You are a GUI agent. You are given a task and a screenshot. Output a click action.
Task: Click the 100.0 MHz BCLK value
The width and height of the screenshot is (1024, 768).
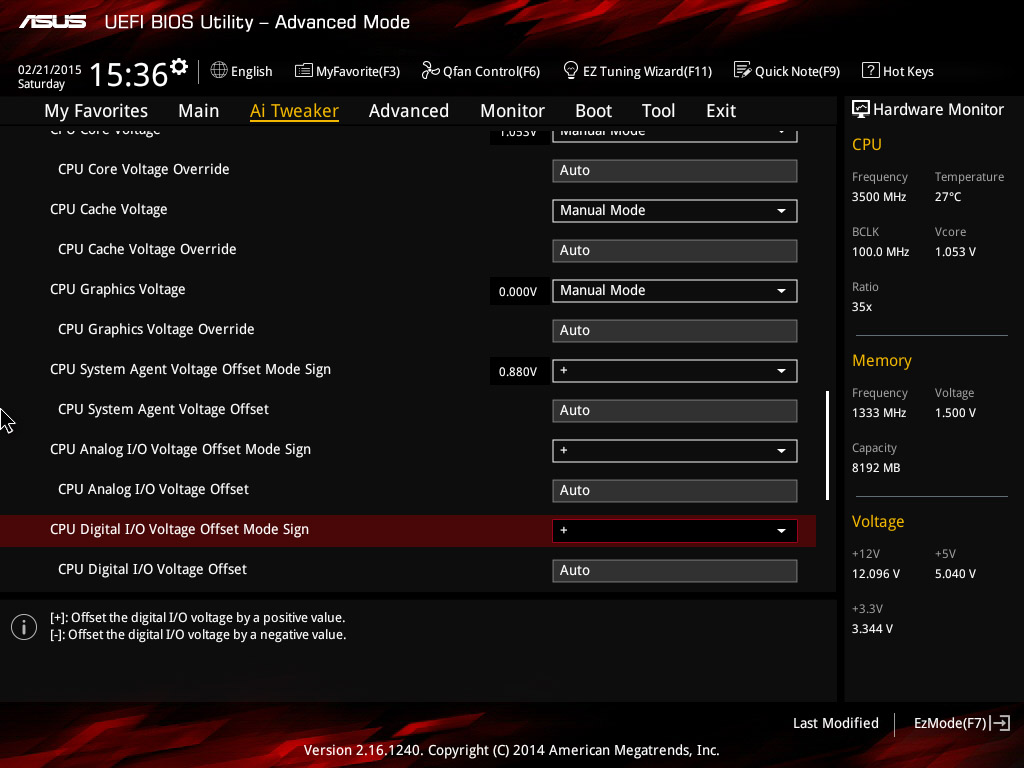point(880,252)
